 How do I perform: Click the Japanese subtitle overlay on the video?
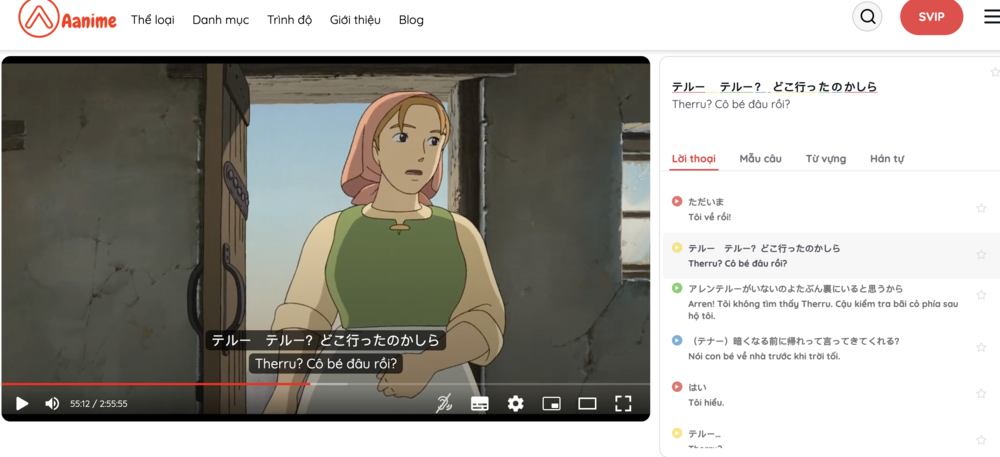coord(325,340)
